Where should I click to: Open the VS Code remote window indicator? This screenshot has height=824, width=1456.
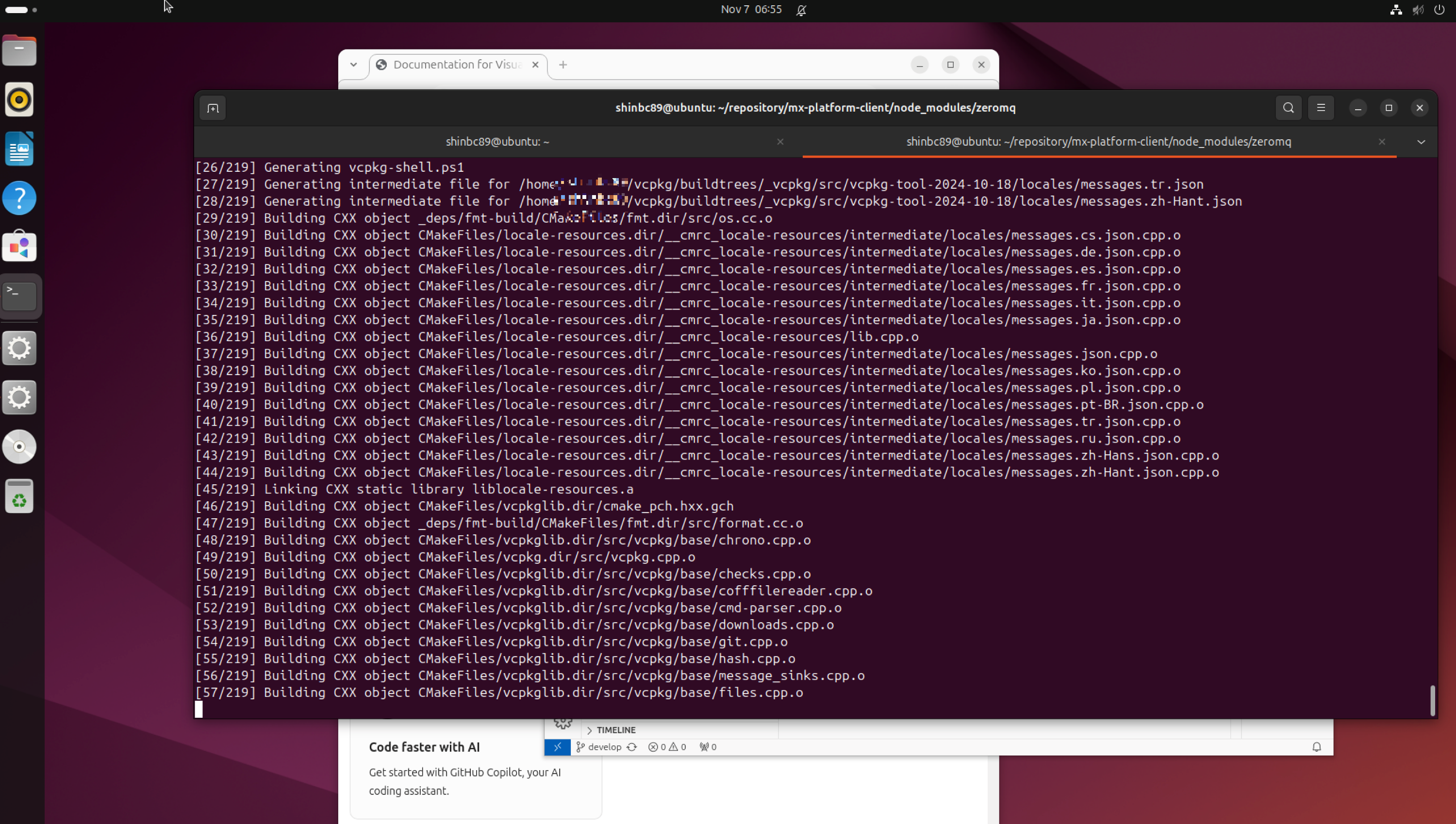(557, 747)
